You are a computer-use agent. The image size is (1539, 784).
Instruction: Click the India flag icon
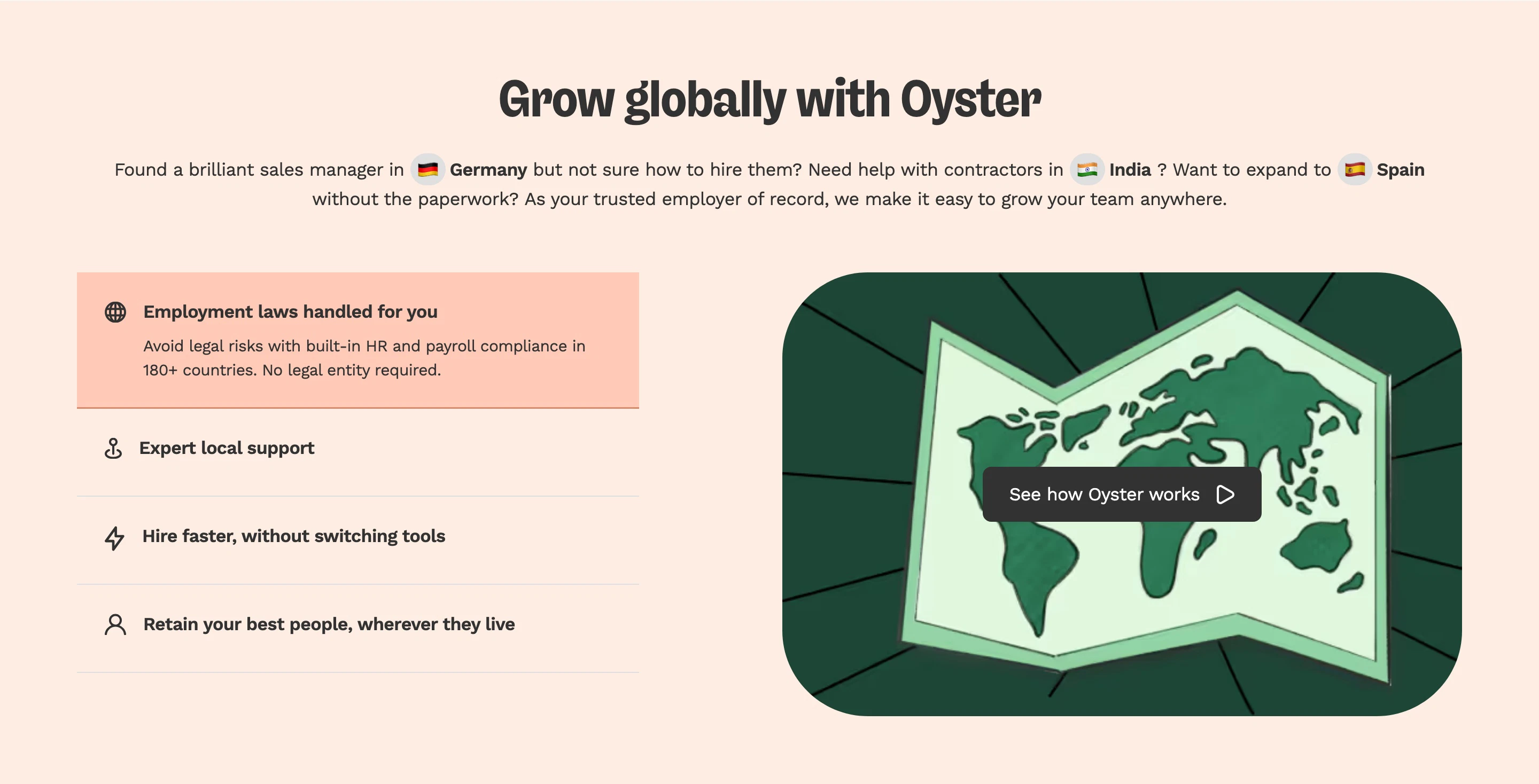click(1087, 170)
